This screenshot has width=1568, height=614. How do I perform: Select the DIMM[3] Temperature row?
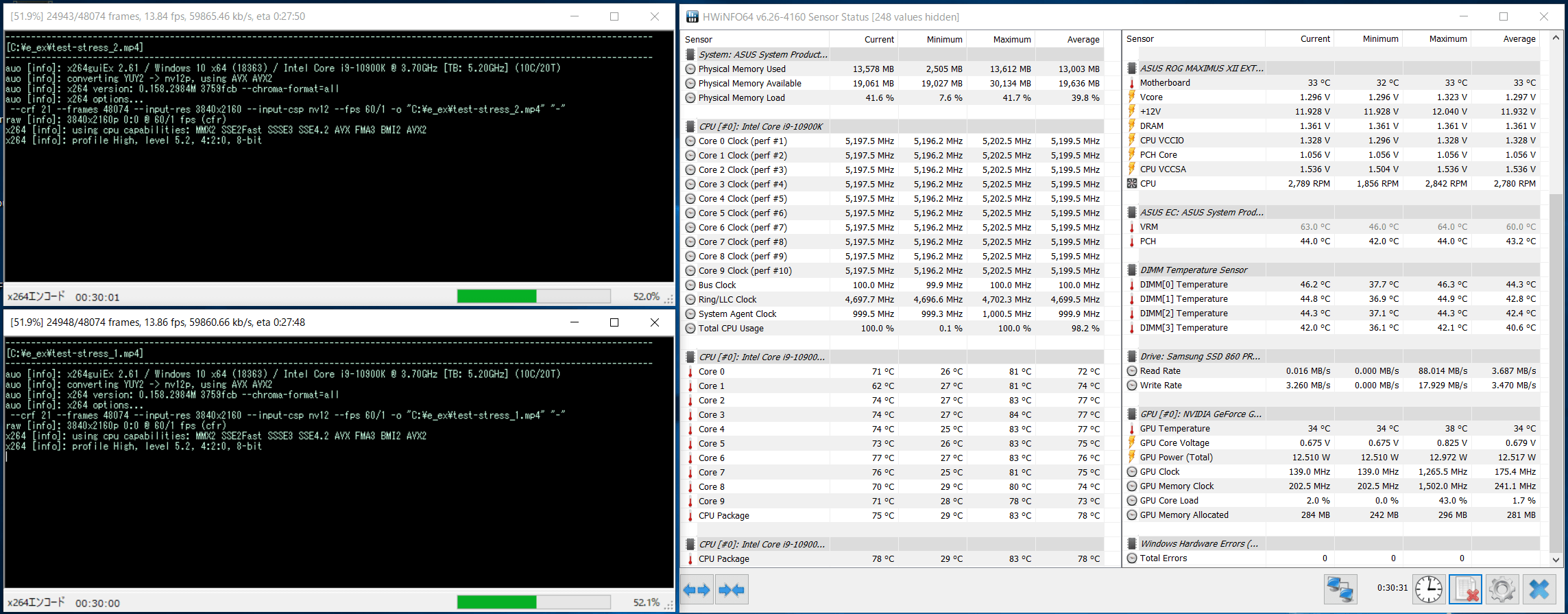[x=1332, y=328]
